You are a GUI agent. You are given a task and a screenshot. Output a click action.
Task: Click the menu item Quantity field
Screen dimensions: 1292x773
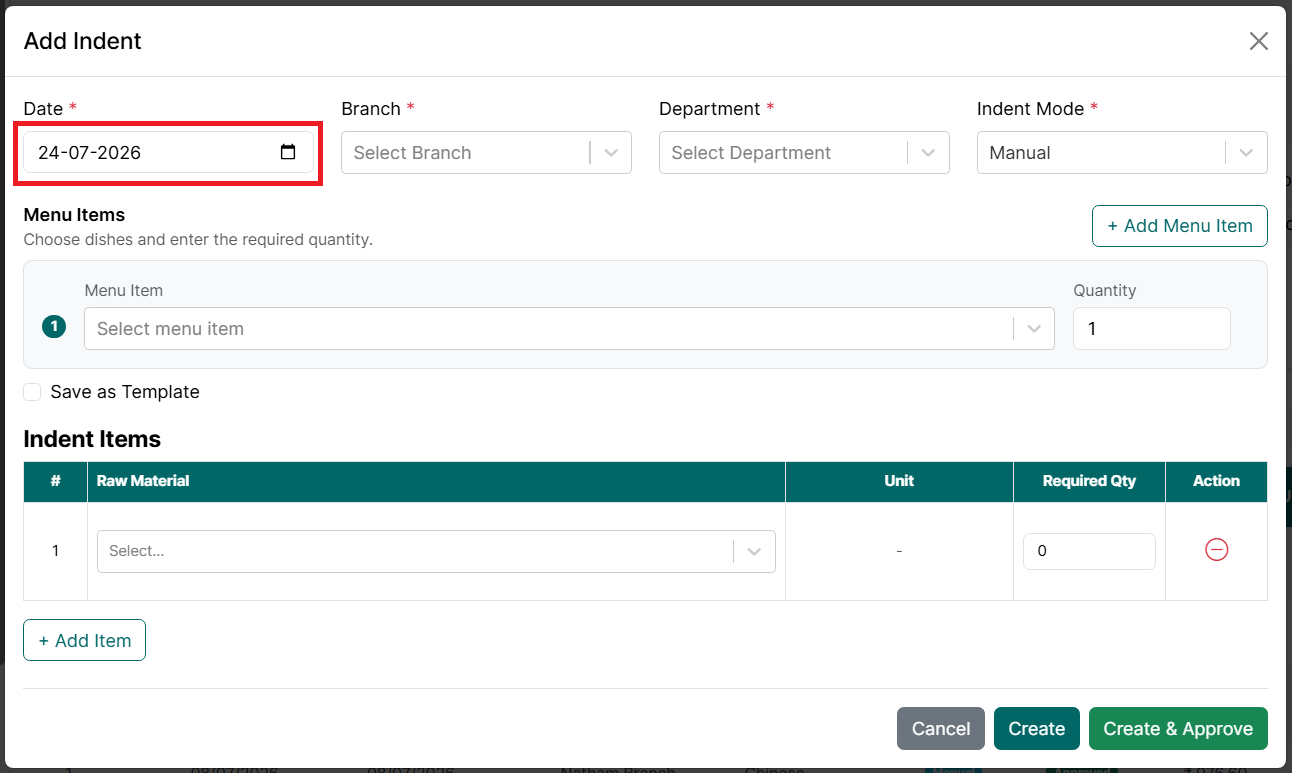click(x=1152, y=329)
